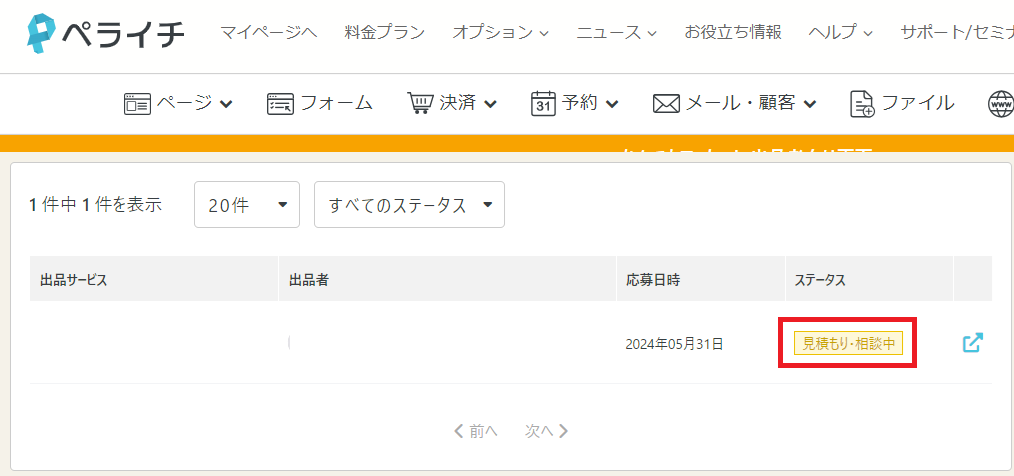1014x476 pixels.
Task: Click the 予約 calendar icon
Action: pyautogui.click(x=543, y=103)
